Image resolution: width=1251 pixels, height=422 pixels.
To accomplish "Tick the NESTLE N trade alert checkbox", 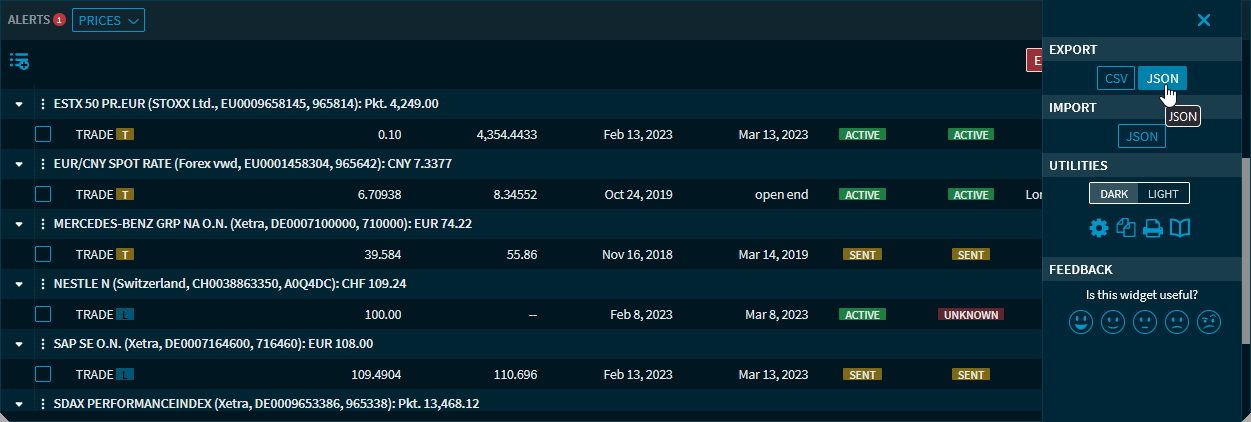I will (x=43, y=314).
